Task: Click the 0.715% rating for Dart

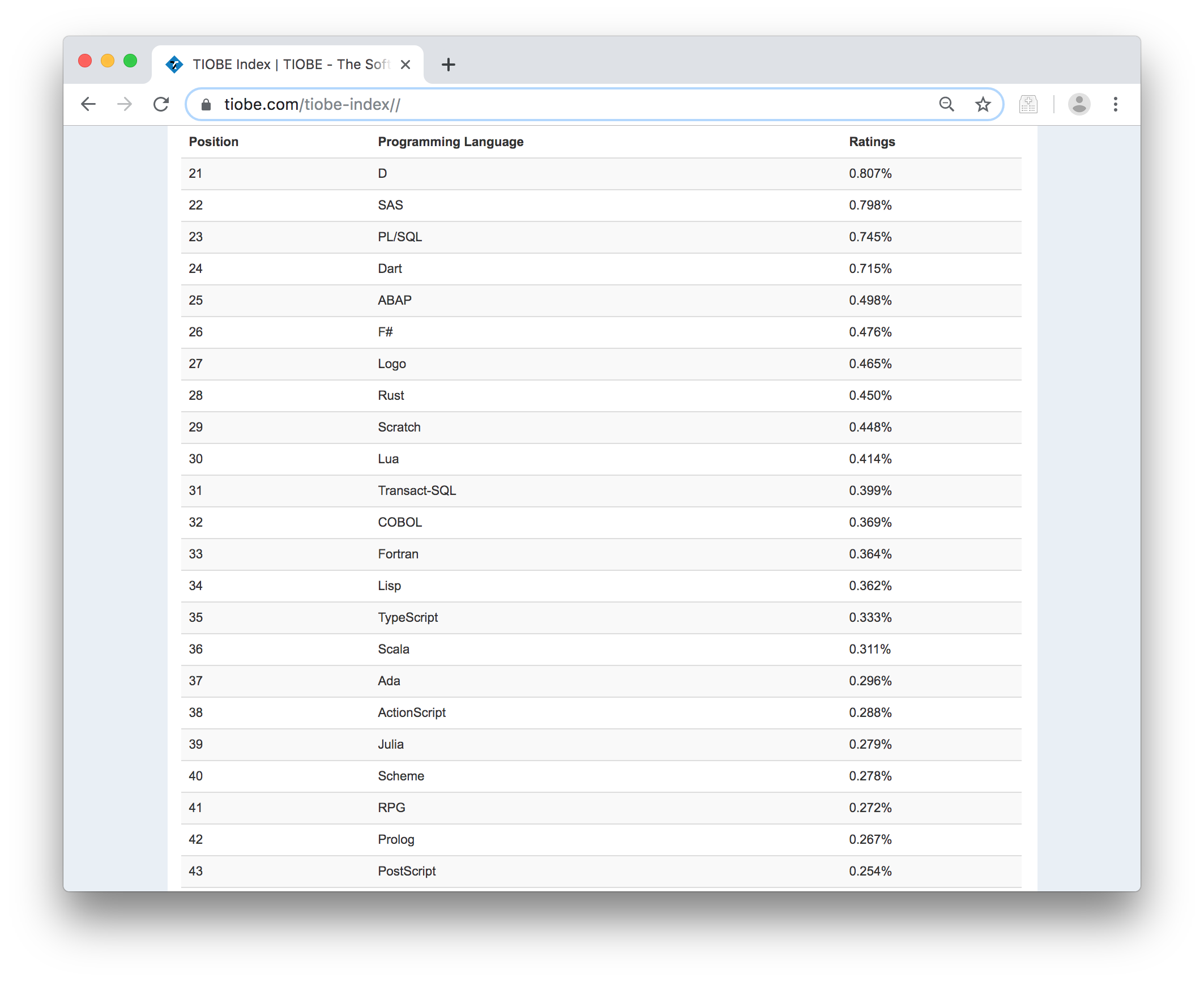Action: pyautogui.click(x=870, y=268)
